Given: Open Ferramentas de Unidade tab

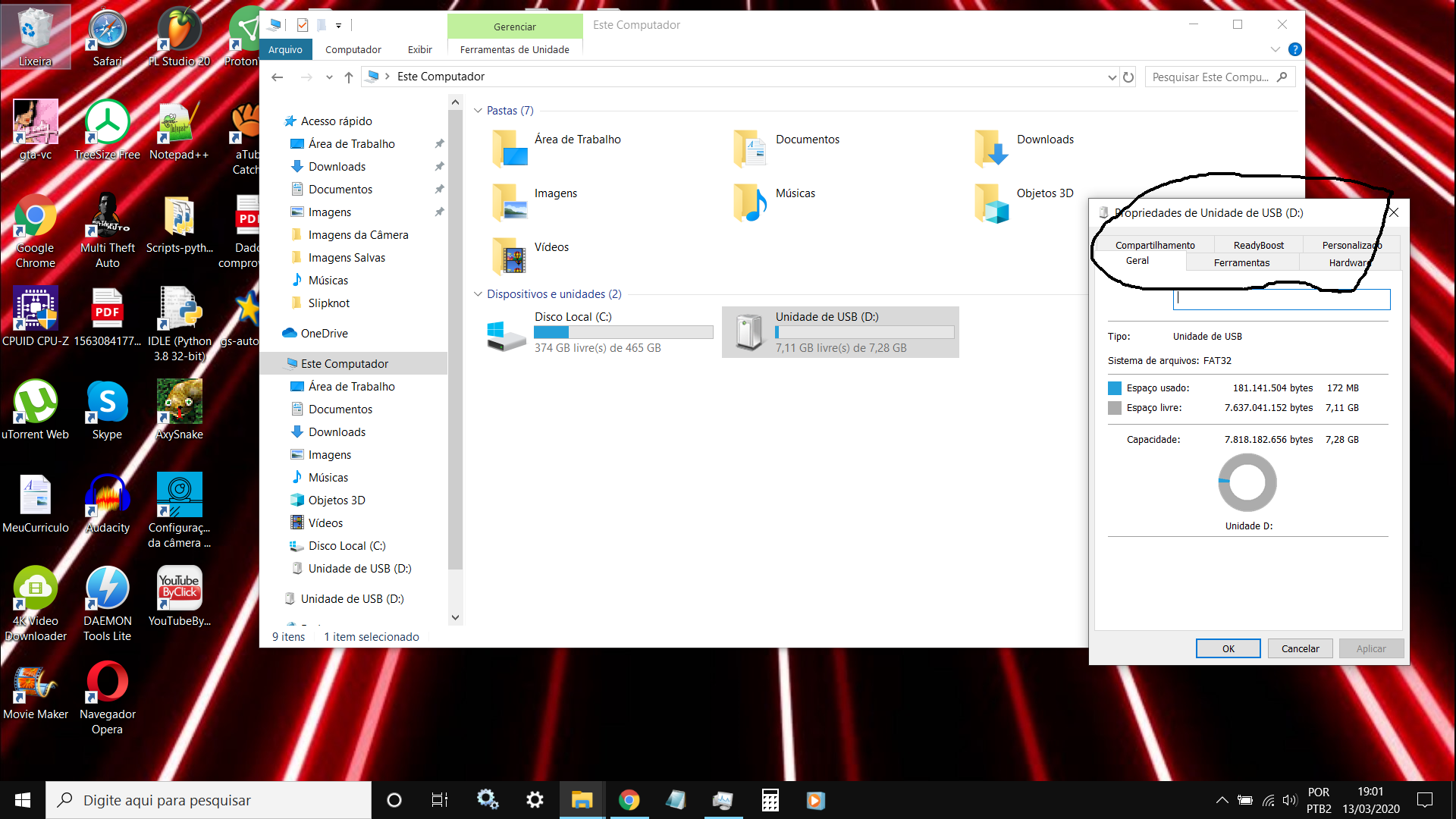Looking at the screenshot, I should [515, 49].
